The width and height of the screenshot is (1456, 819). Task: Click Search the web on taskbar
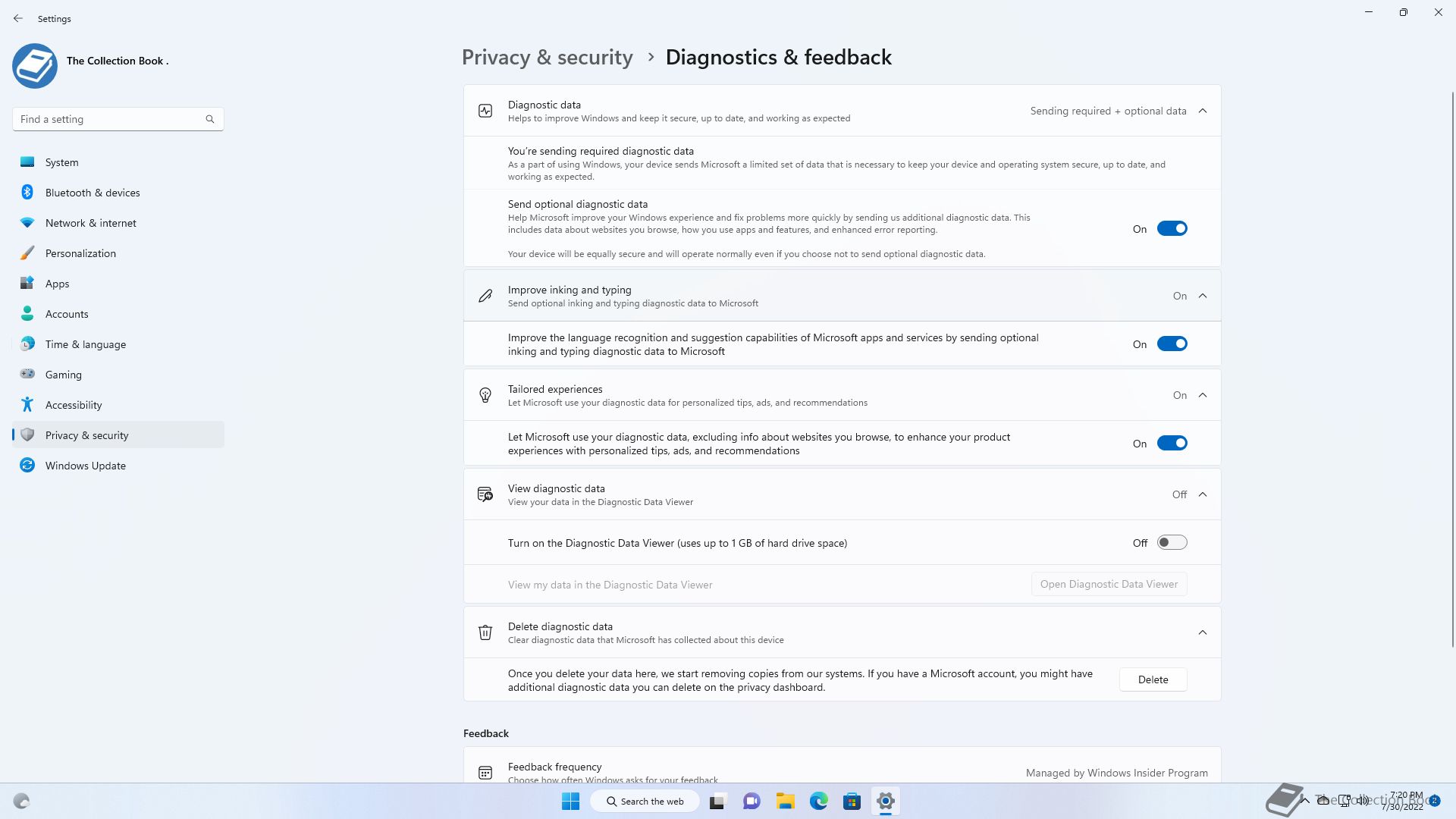[x=645, y=801]
